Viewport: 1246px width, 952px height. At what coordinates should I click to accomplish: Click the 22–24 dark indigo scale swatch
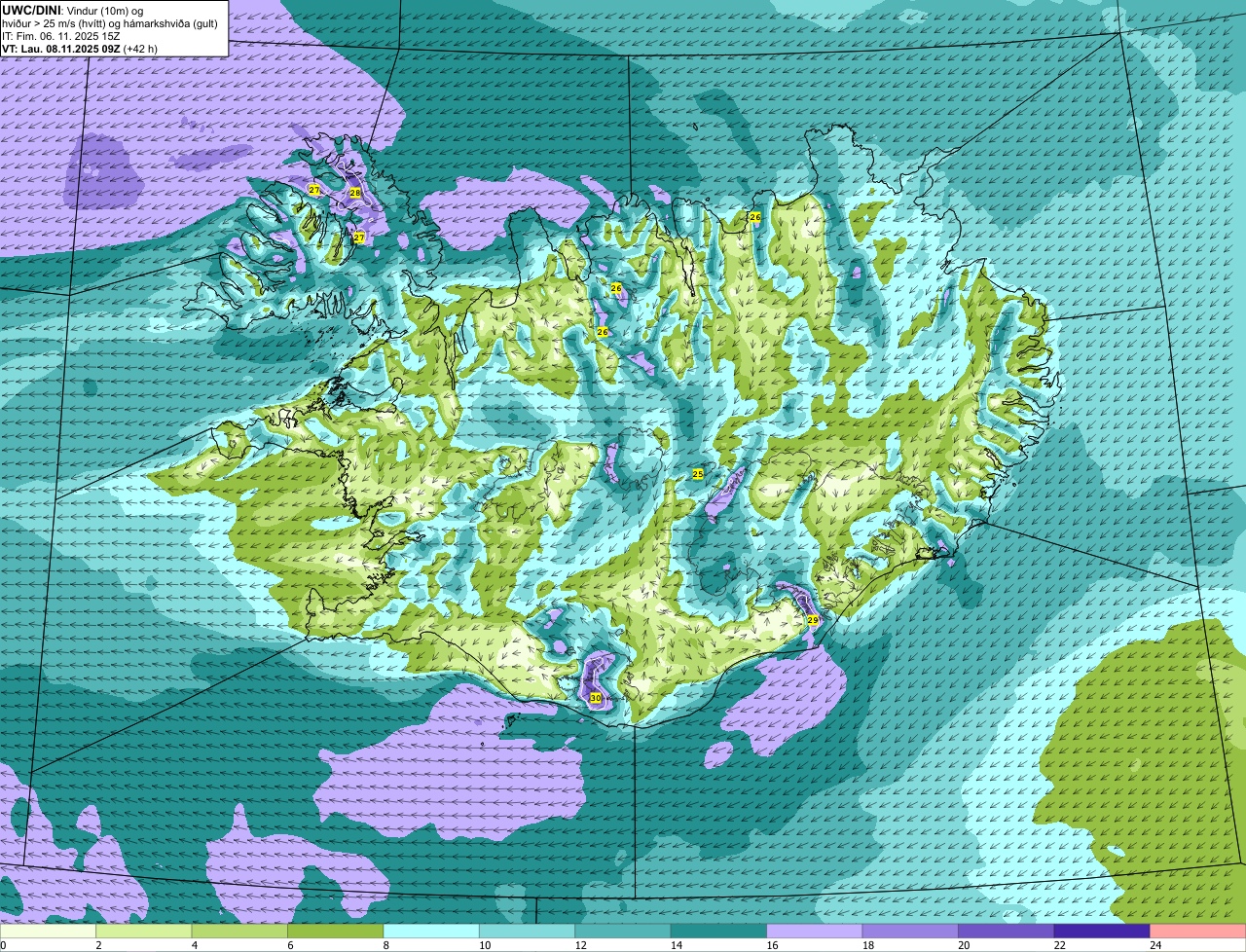click(x=1102, y=931)
